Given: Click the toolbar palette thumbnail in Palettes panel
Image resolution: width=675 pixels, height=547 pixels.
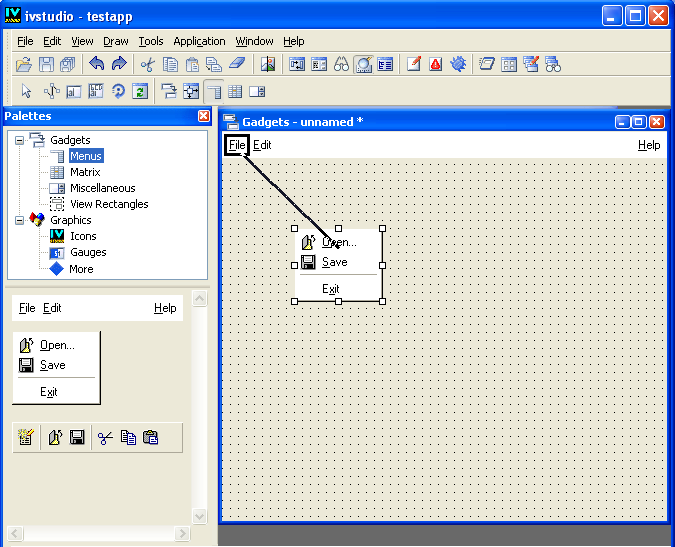Looking at the screenshot, I should pos(98,437).
